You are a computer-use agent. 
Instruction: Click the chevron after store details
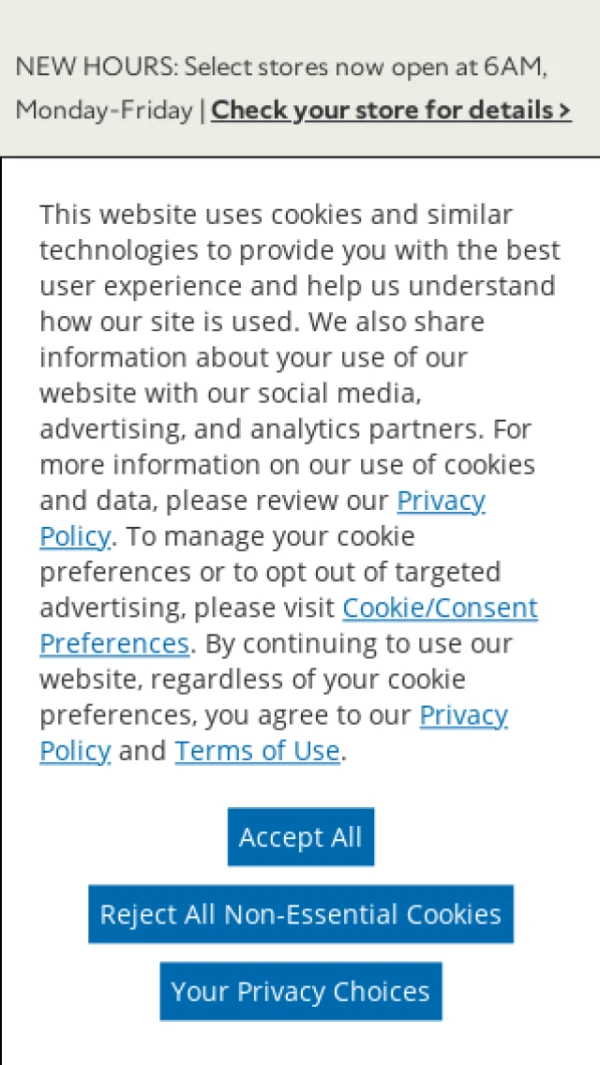click(x=565, y=109)
